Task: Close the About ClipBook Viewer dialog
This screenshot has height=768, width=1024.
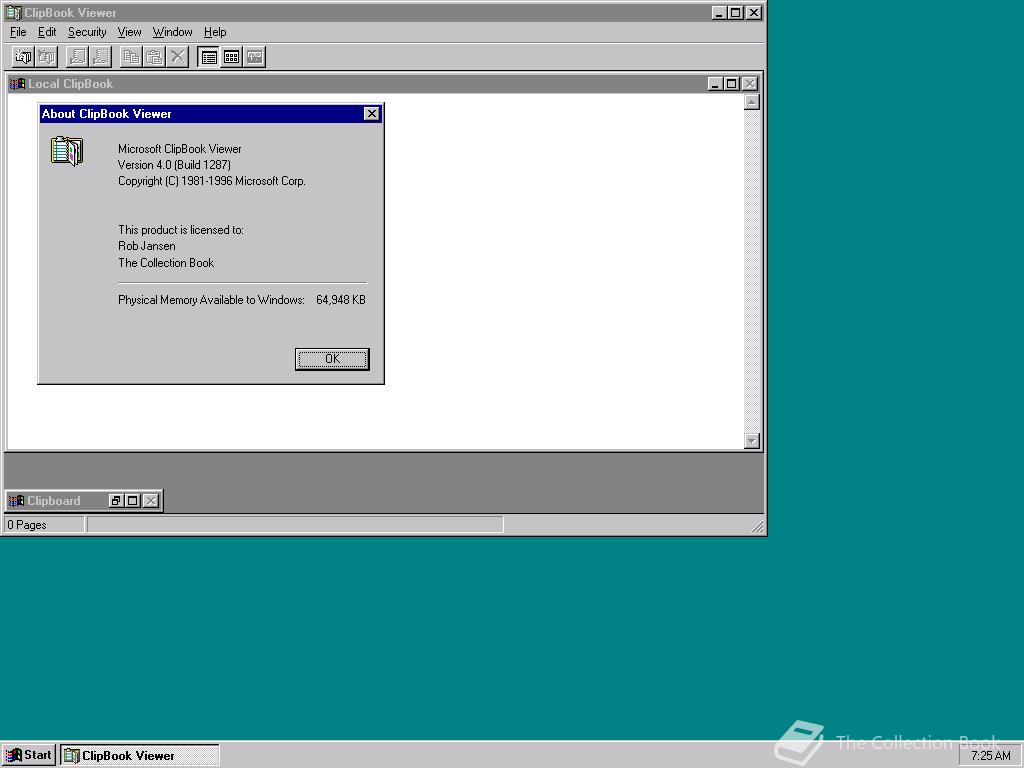Action: pyautogui.click(x=372, y=114)
